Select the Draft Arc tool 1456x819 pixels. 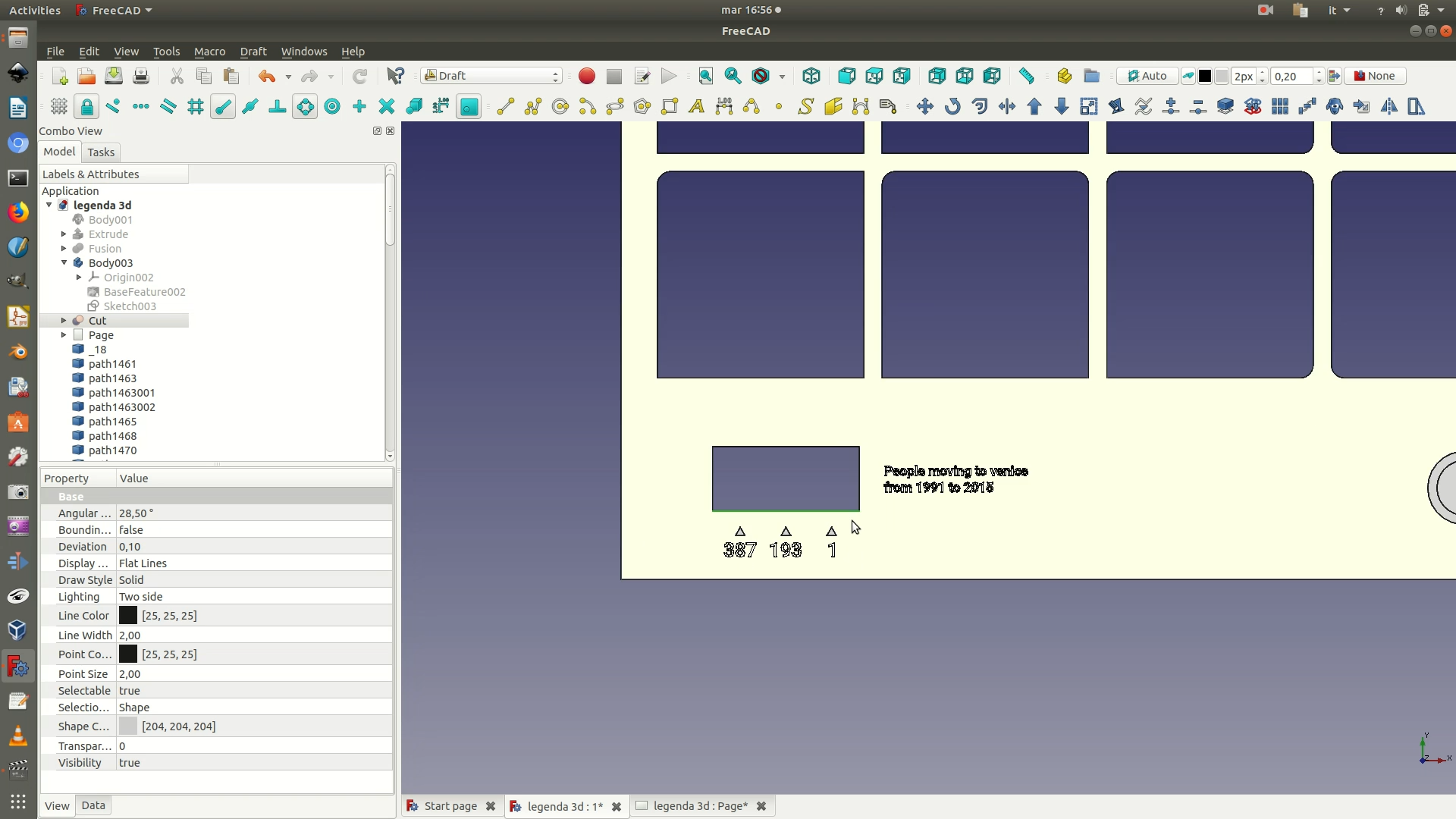click(588, 106)
